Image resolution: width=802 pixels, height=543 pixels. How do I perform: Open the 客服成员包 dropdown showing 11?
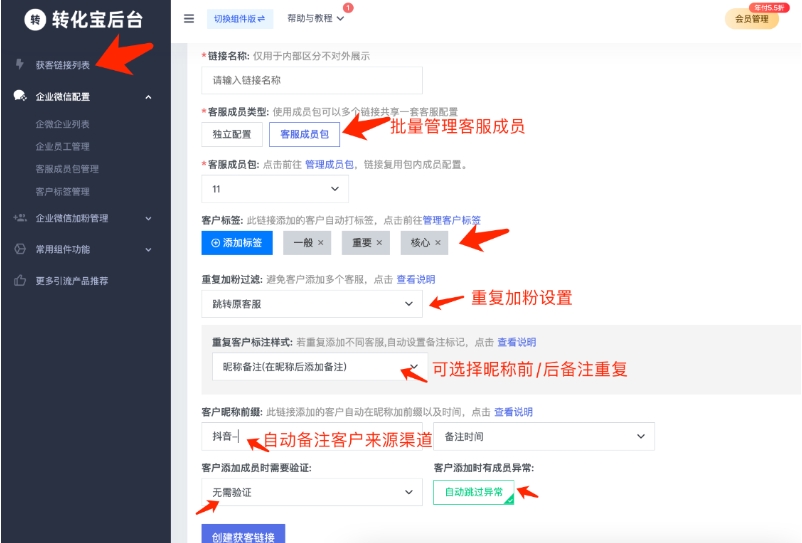coord(274,188)
